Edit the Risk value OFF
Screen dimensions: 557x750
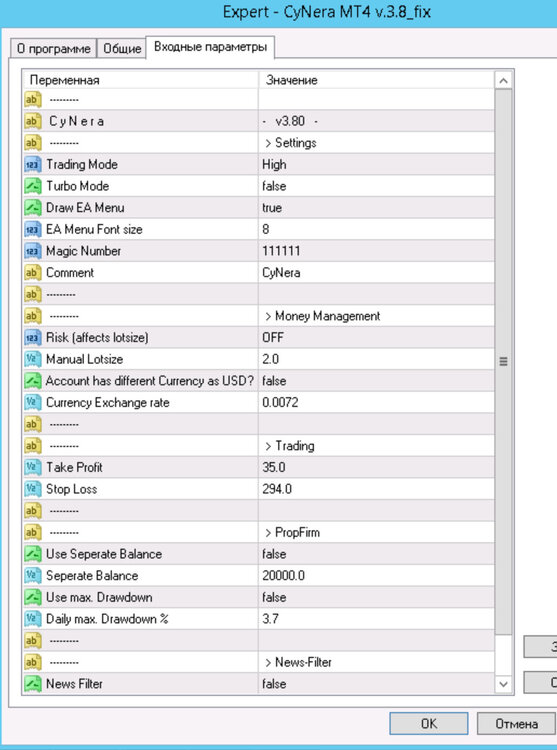pyautogui.click(x=273, y=338)
